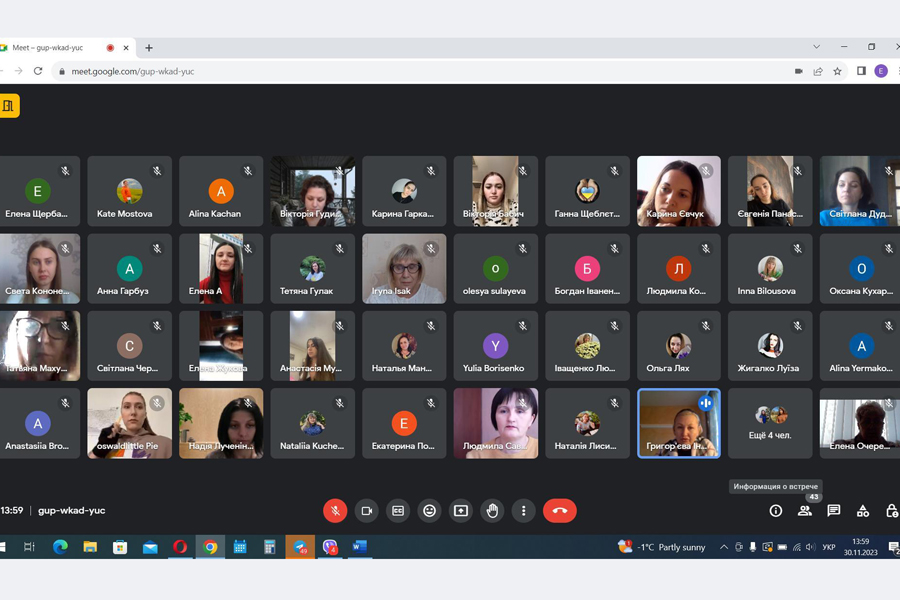Image resolution: width=900 pixels, height=600 pixels.
Task: Open weather widget -1°C Partly sunny
Action: 662,547
